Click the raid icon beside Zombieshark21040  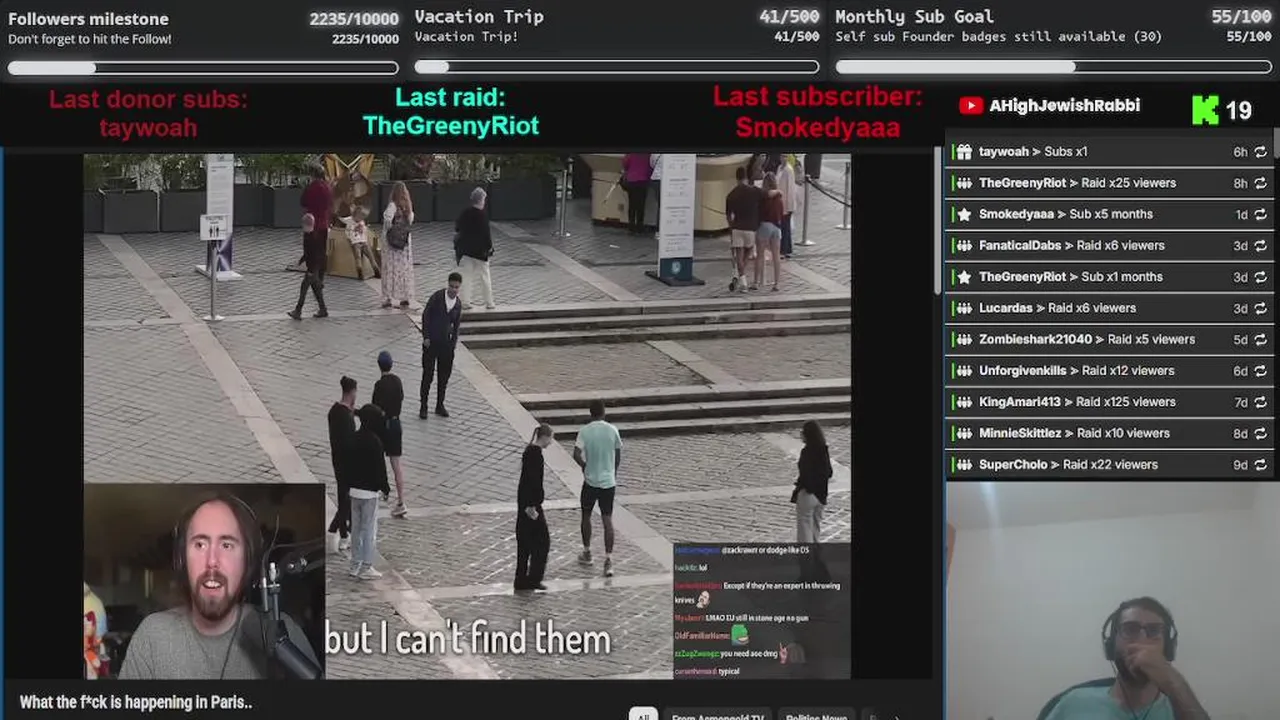point(963,339)
